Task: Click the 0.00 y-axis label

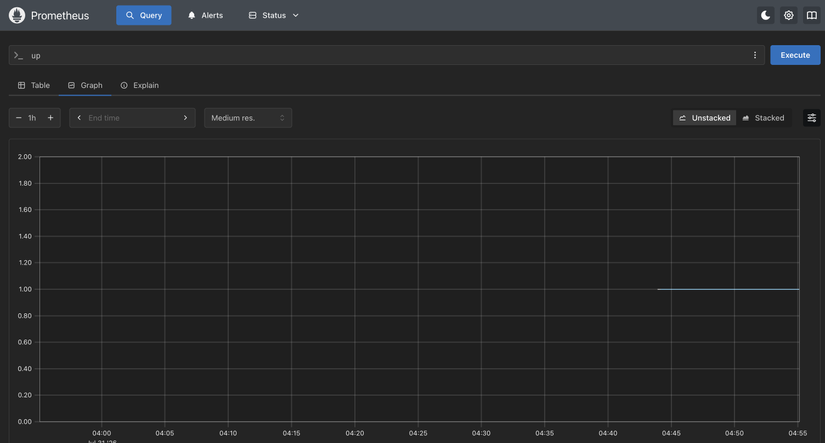Action: (x=25, y=421)
